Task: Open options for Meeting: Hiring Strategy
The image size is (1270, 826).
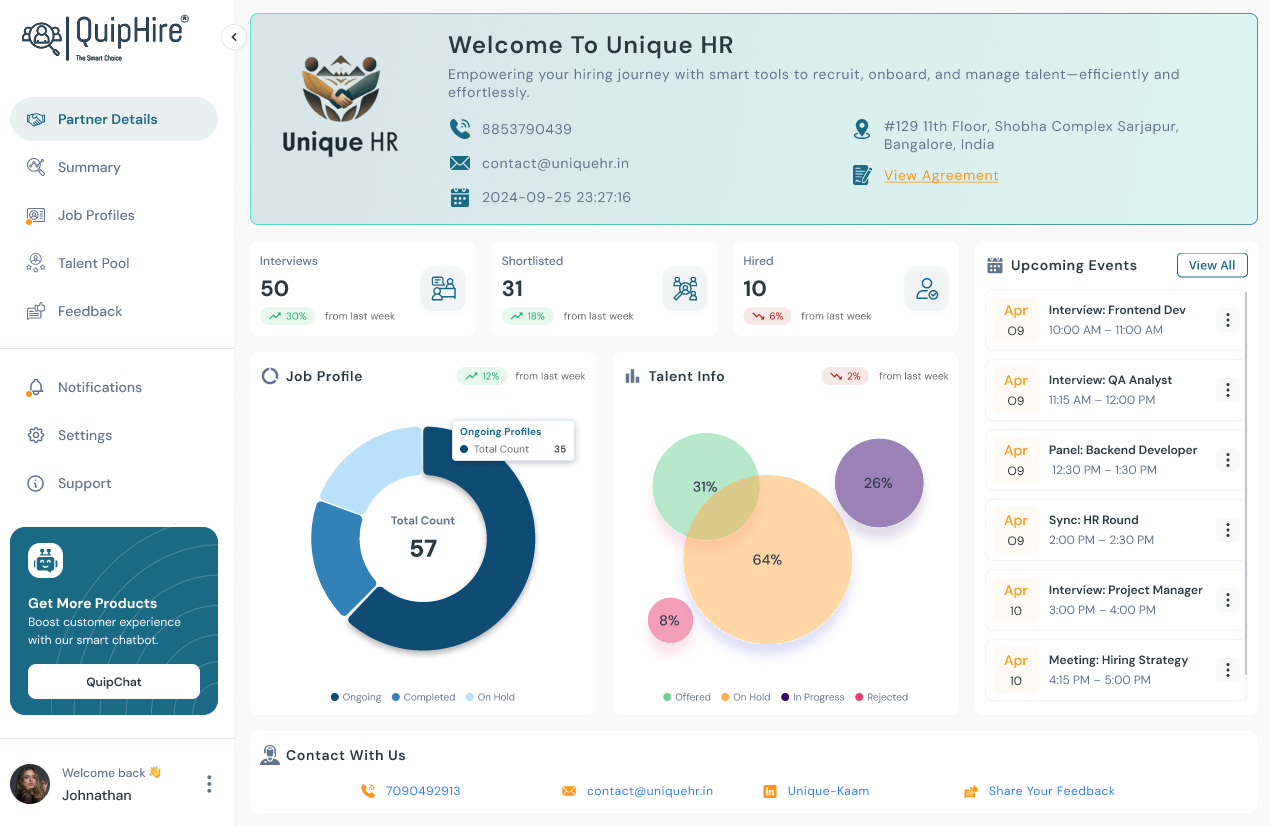Action: [1228, 670]
